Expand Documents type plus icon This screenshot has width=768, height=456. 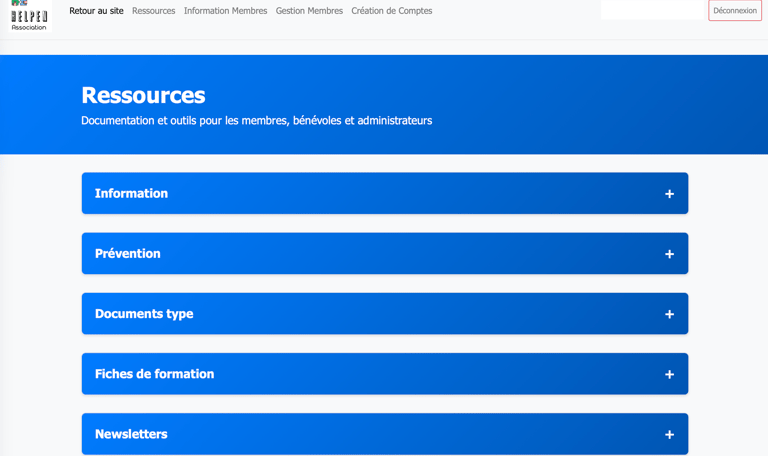[669, 314]
